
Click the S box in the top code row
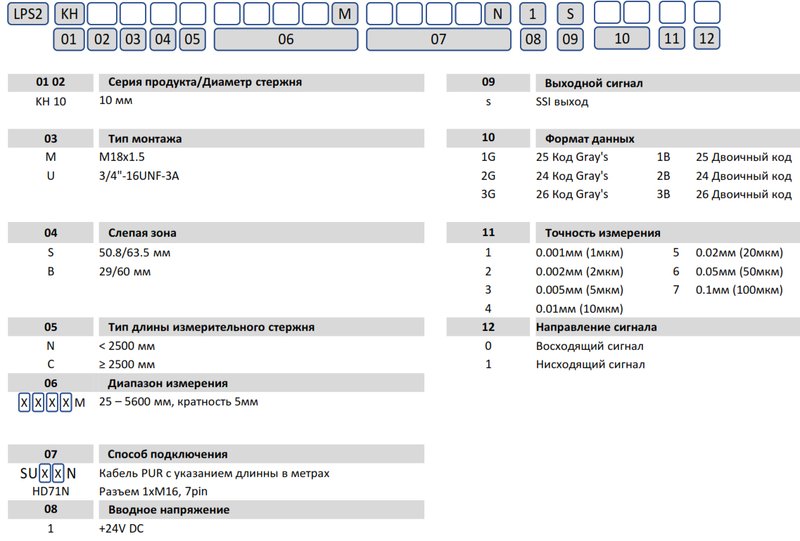point(570,14)
